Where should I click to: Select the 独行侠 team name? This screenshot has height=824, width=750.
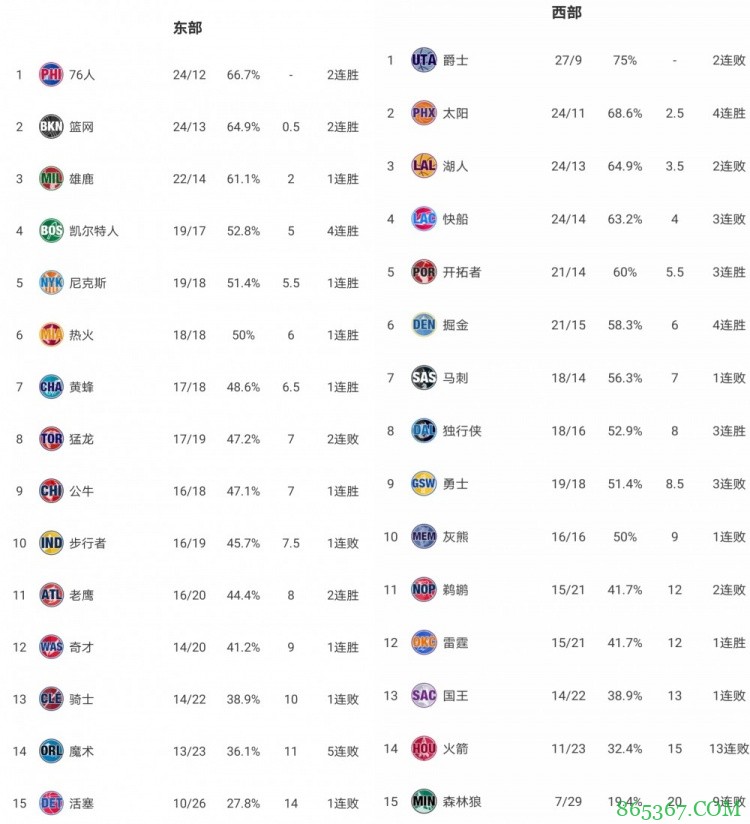[462, 431]
